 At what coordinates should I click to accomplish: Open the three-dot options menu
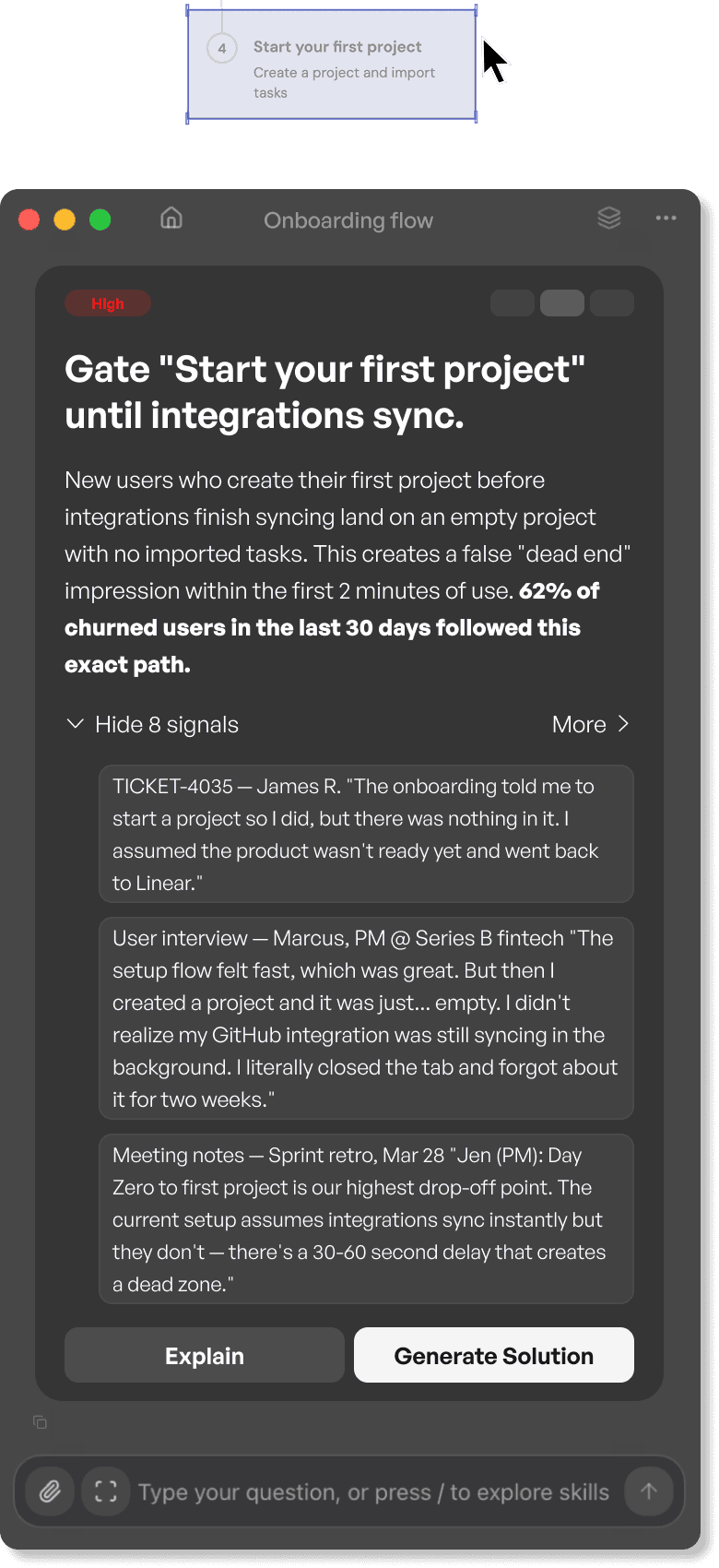(x=666, y=219)
